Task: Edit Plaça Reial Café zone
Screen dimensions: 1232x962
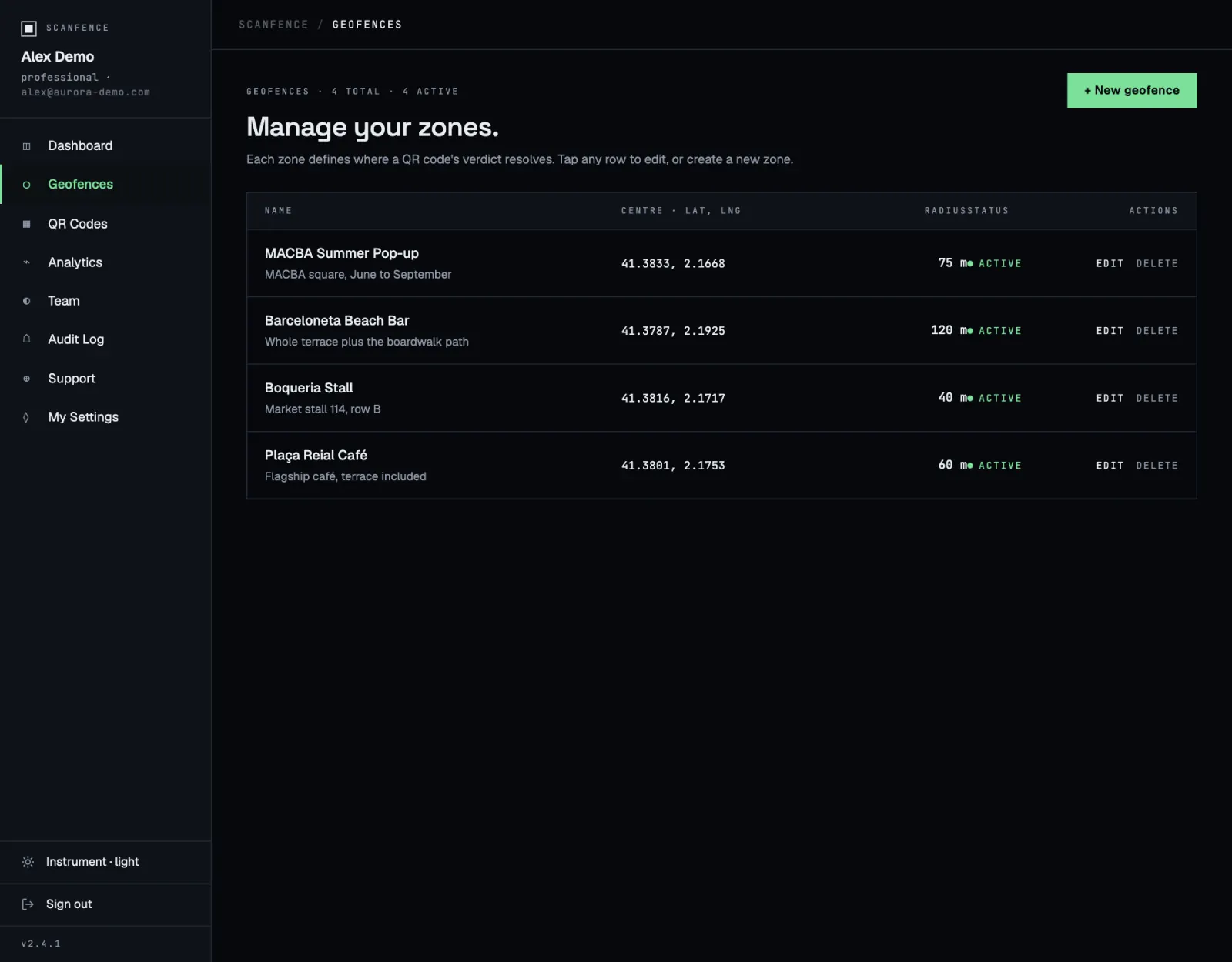Action: pos(1110,466)
